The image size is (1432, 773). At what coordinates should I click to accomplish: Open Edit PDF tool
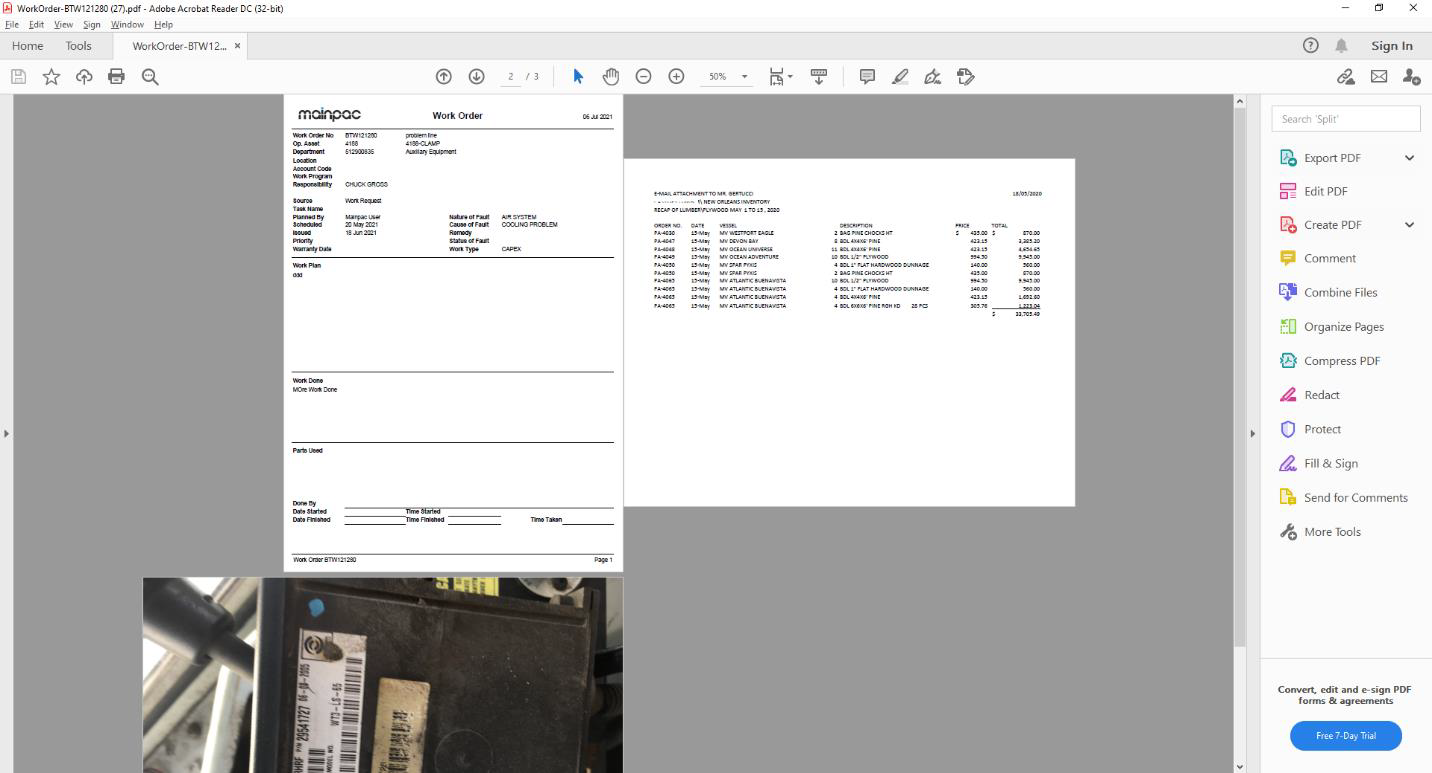tap(1325, 191)
